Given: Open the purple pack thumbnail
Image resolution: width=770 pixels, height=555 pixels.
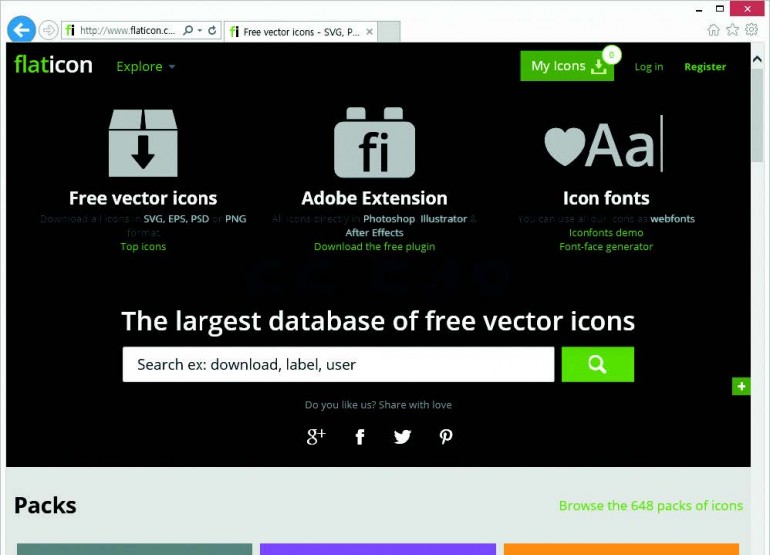Looking at the screenshot, I should click(378, 549).
